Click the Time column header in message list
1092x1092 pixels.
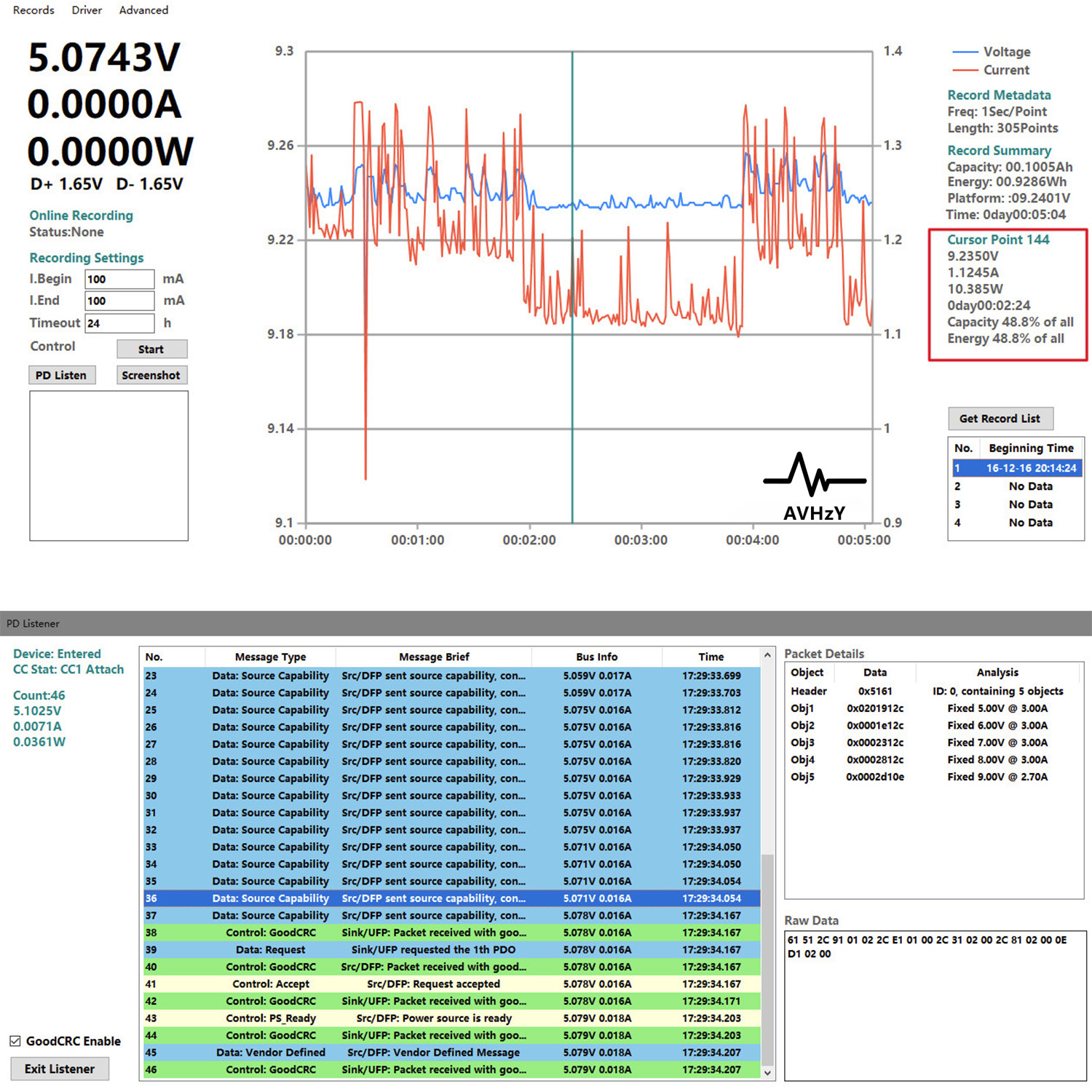point(711,657)
